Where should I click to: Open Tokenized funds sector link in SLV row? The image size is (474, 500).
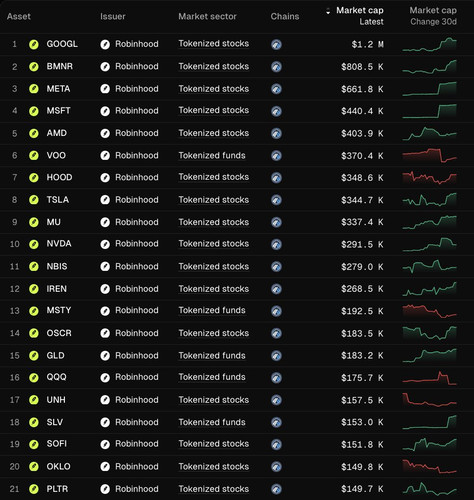pos(212,422)
